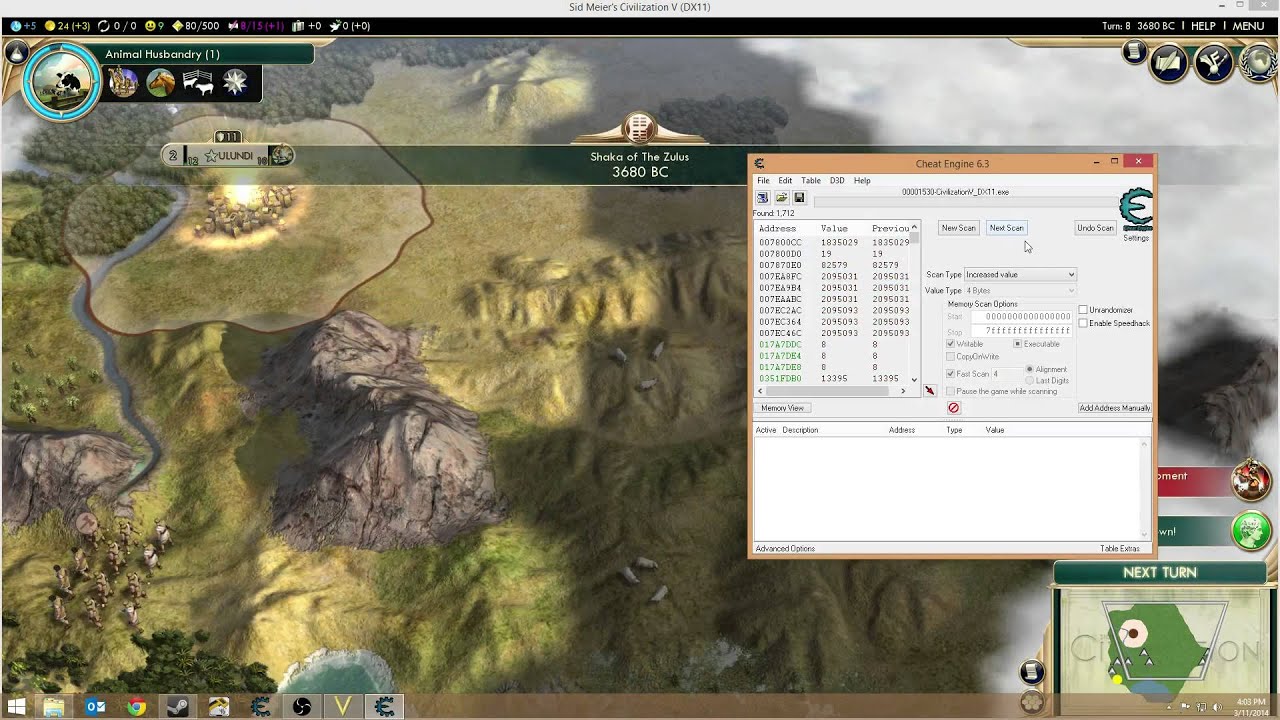Click the Stop address input field
The width and height of the screenshot is (1280, 720).
(x=1022, y=330)
